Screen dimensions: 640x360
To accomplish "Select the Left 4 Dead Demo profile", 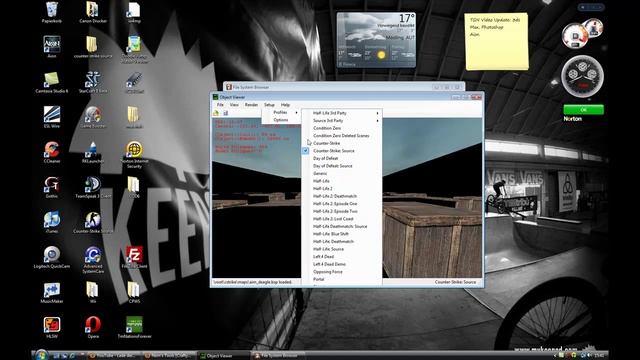I will (342, 264).
